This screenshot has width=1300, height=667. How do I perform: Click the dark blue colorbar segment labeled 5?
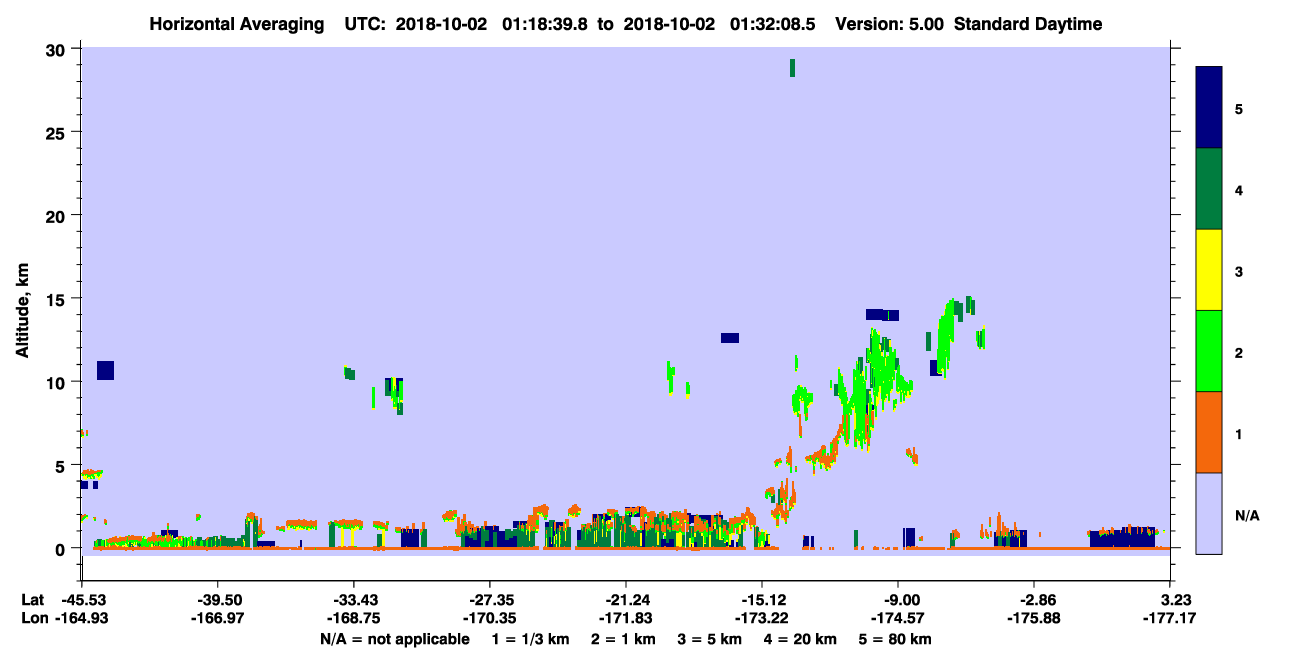click(x=1209, y=108)
